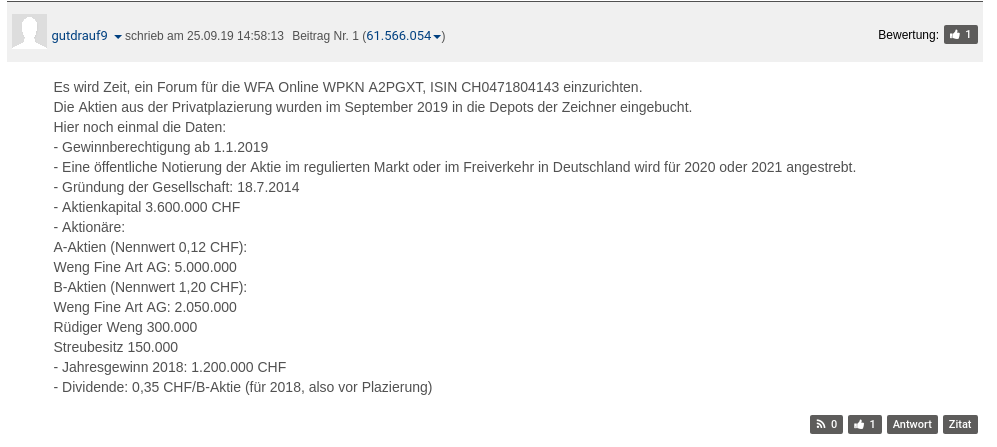
Task: Click the 'Dividende: 0,35 CHF/B-Aktie' line
Action: click(x=243, y=387)
